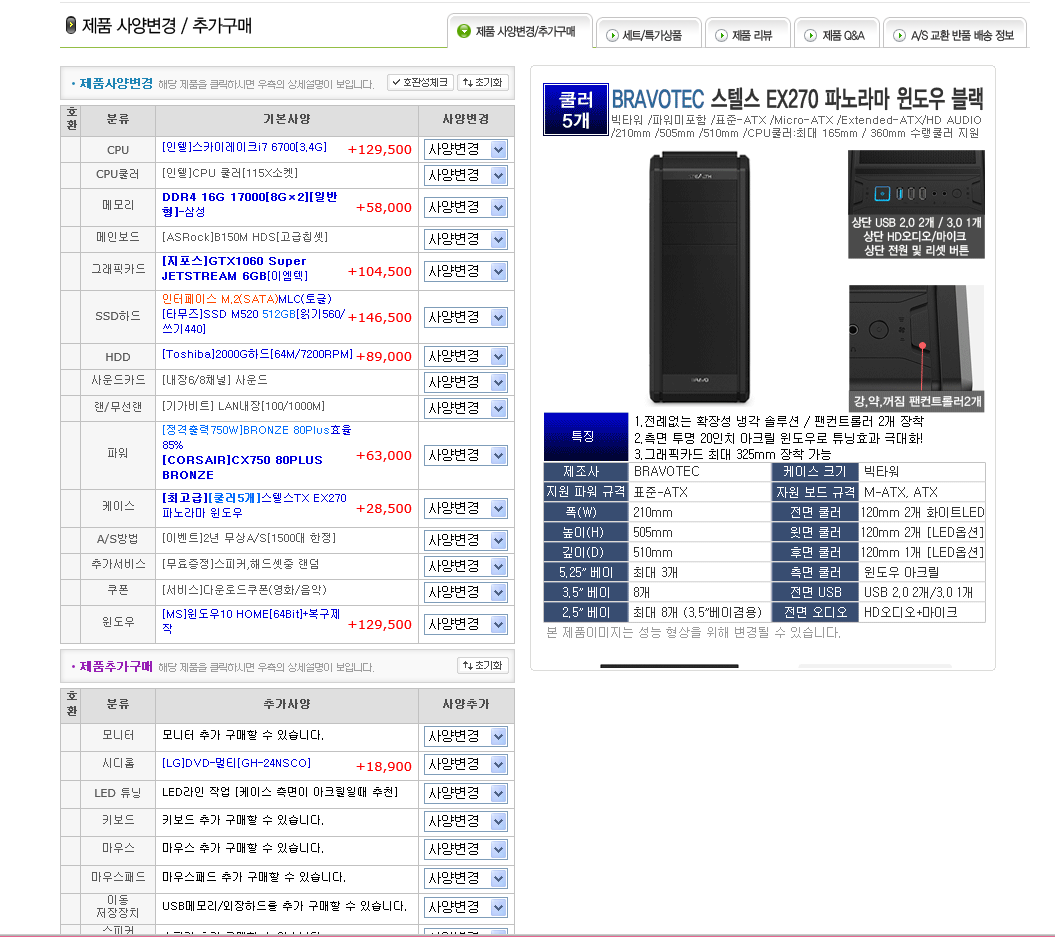Go to the 제품 Q&A tab
Screen dimensions: 1055x937
[x=837, y=35]
